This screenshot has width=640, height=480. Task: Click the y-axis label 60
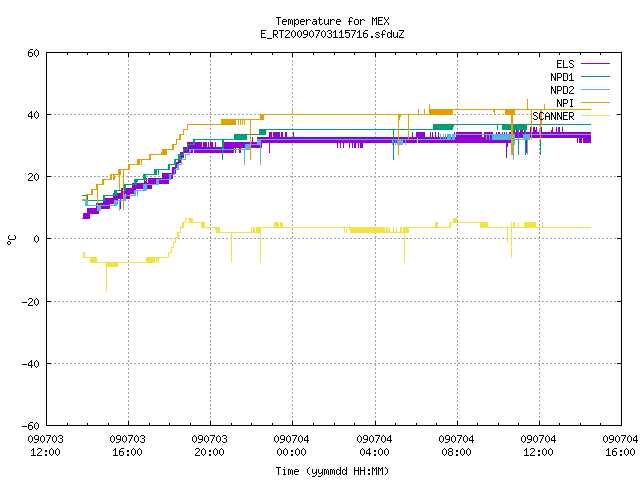[33, 53]
